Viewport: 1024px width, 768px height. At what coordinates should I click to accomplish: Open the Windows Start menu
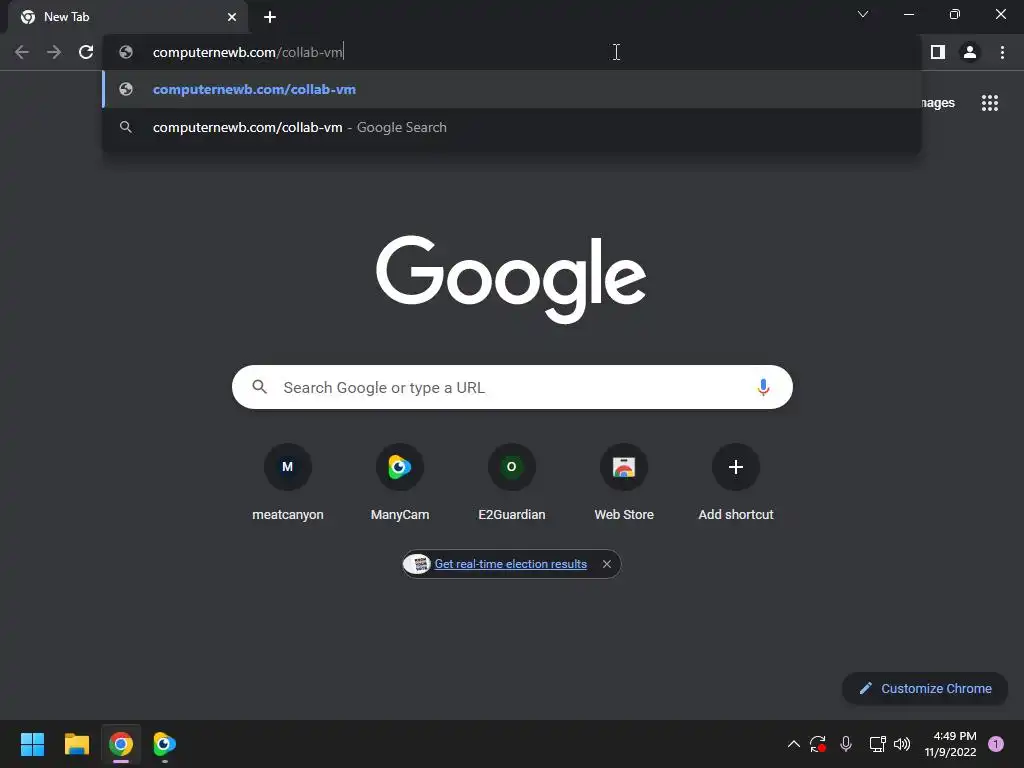(32, 744)
